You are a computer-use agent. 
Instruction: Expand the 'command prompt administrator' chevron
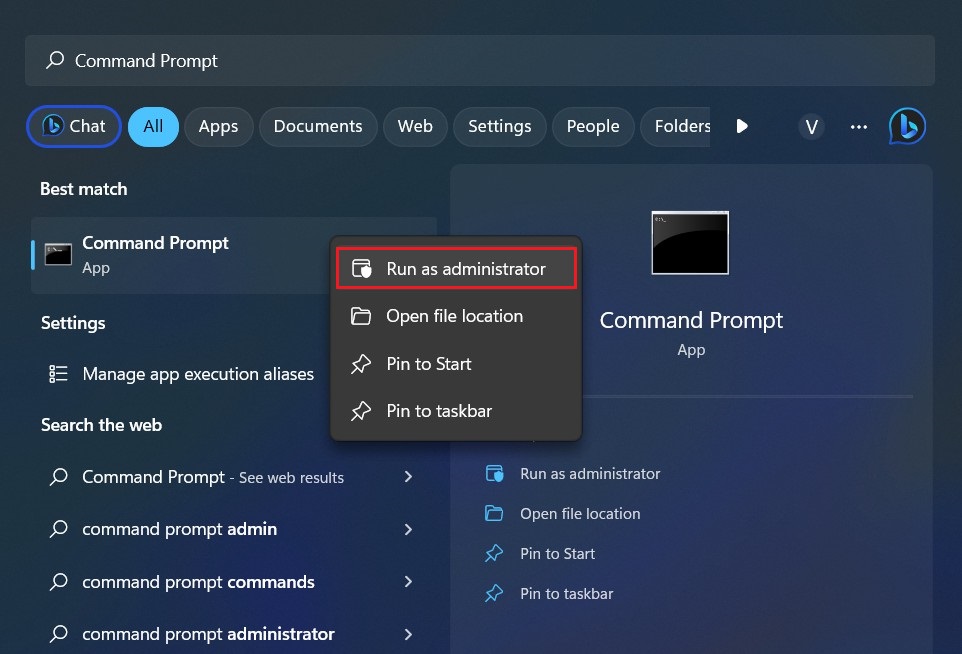409,634
